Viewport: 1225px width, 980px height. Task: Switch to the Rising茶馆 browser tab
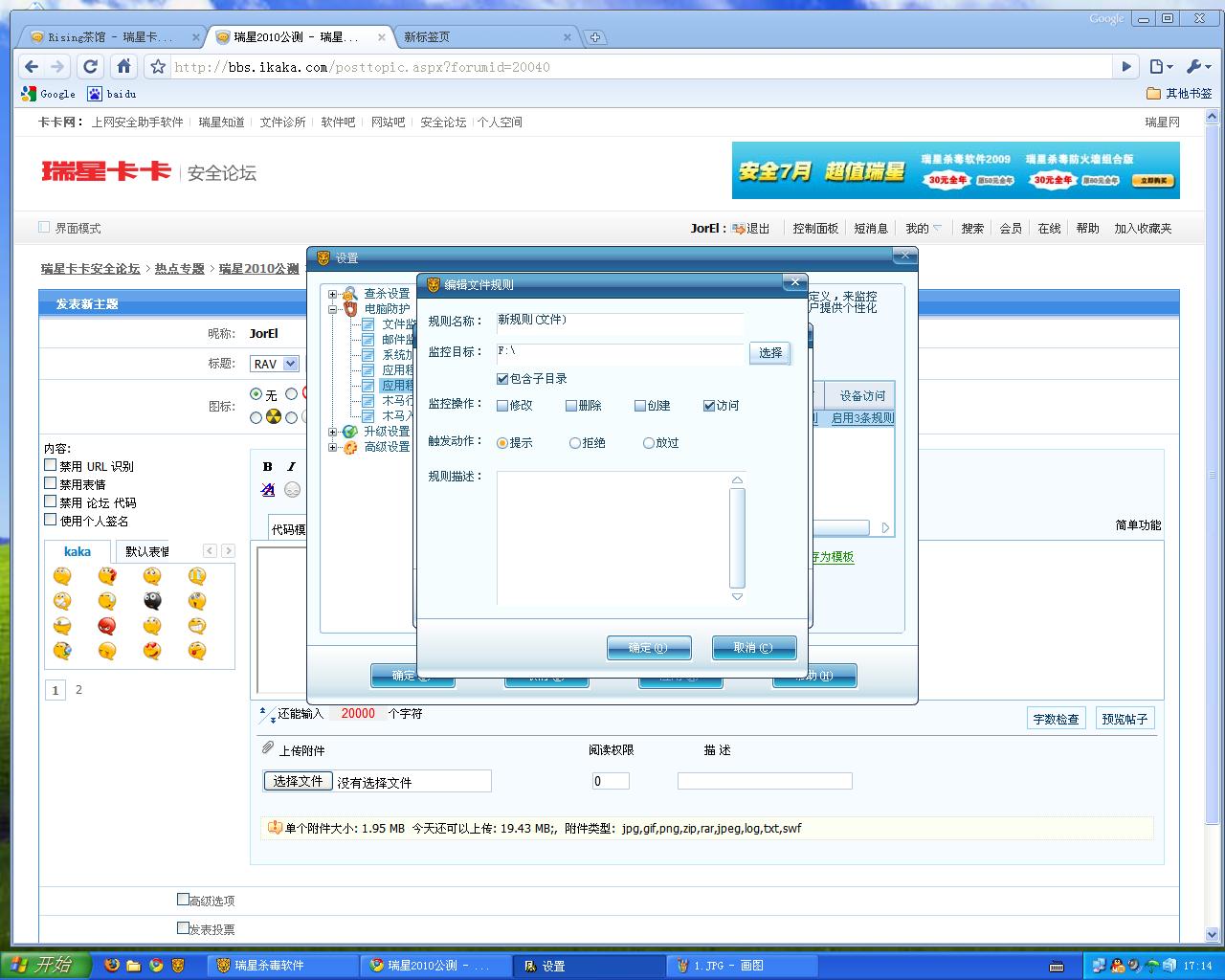coord(111,37)
